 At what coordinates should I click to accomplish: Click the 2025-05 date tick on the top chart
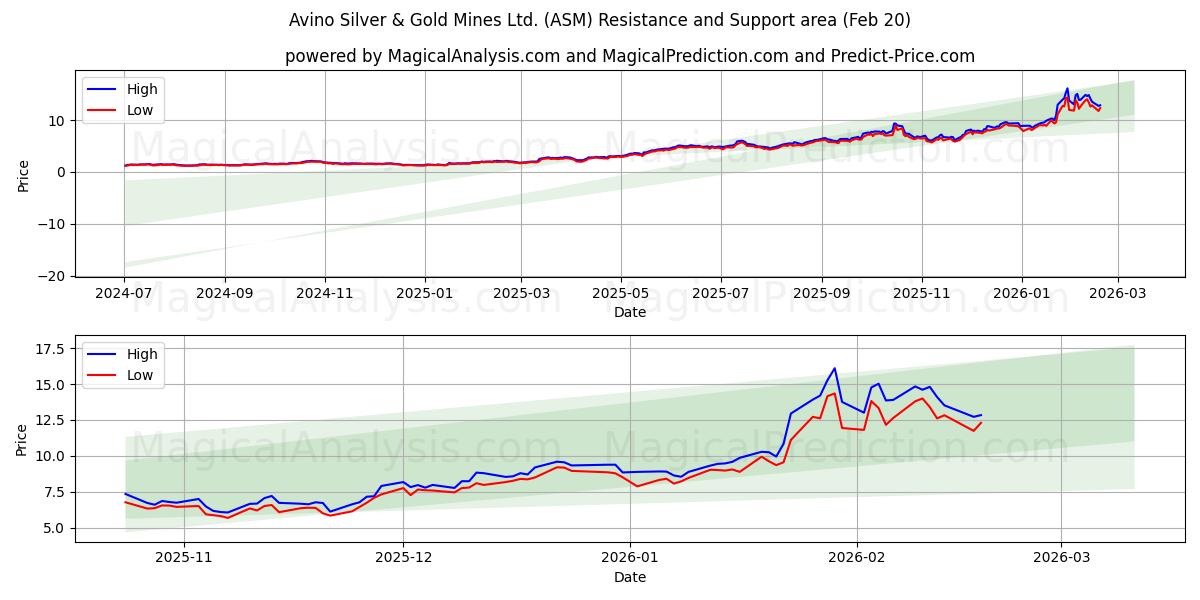point(620,296)
